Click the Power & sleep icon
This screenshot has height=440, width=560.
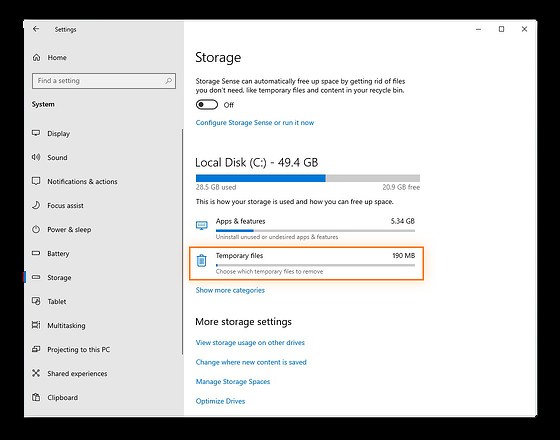coord(36,229)
